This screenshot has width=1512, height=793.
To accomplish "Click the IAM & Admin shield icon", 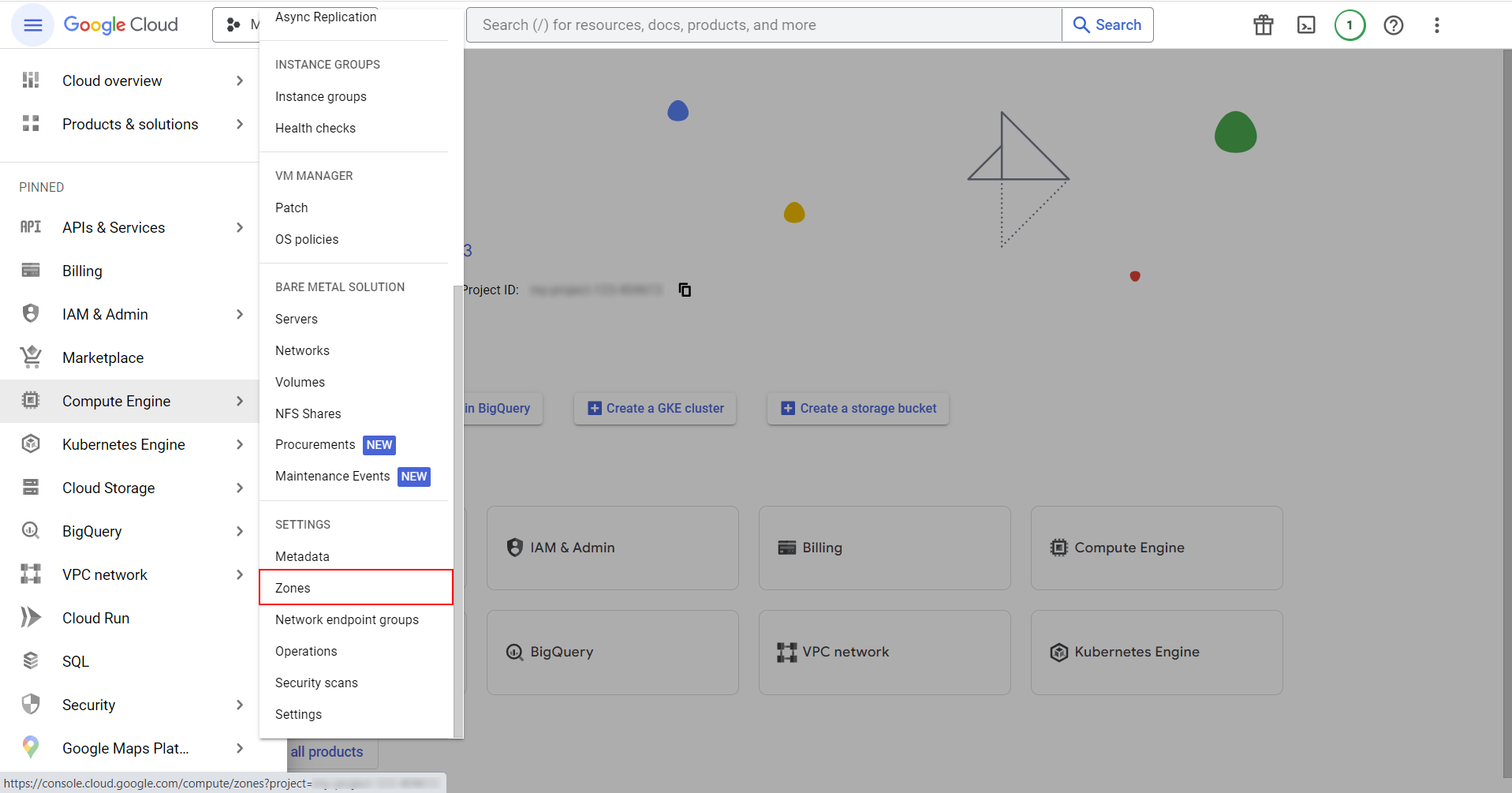I will tap(31, 314).
